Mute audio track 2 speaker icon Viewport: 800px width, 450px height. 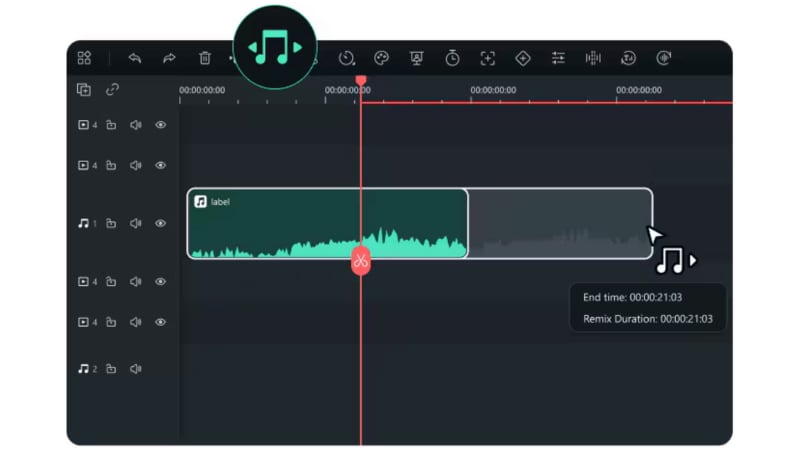135,369
